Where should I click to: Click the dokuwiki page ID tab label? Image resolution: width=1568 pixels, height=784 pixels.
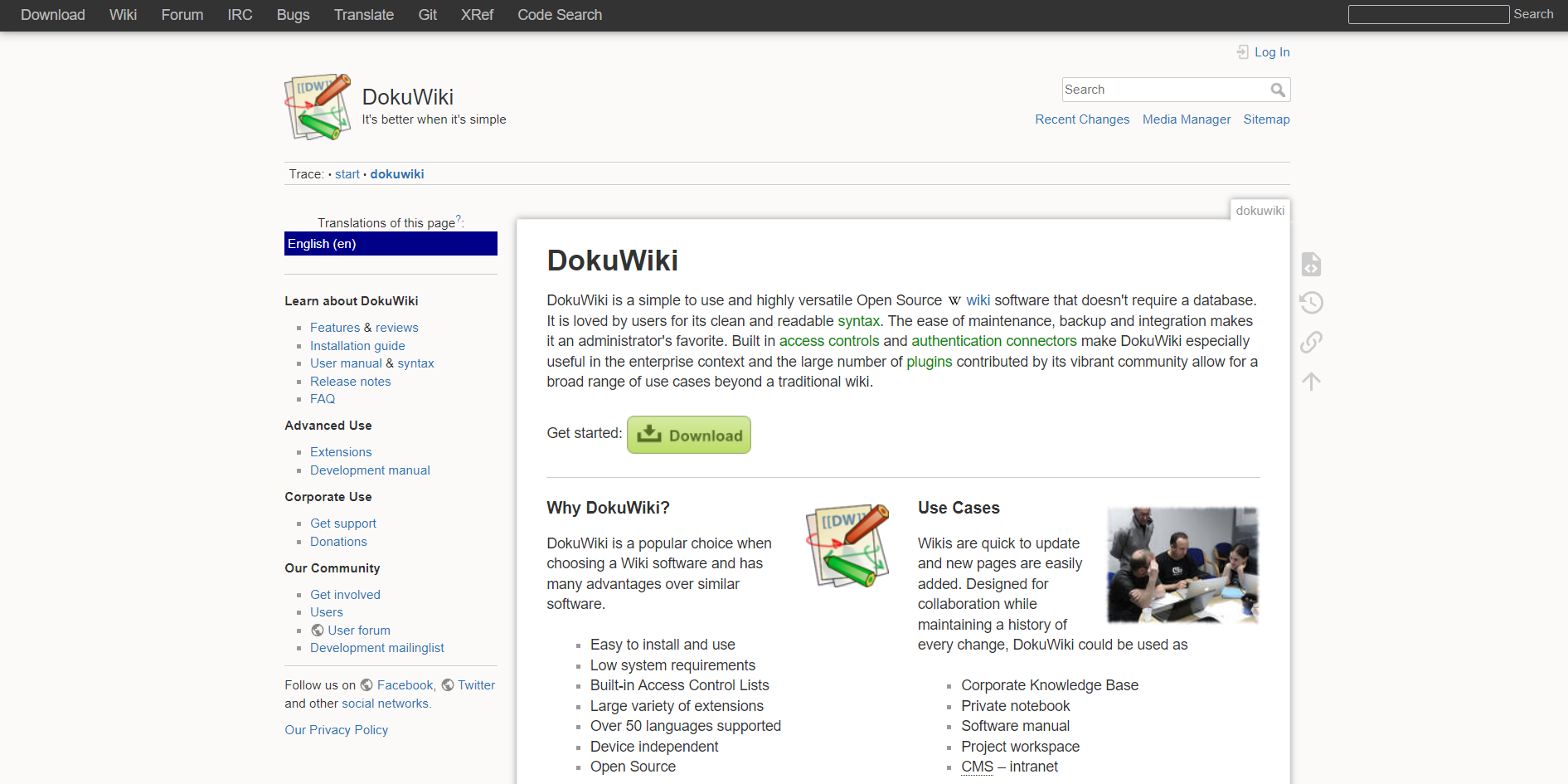(x=1260, y=211)
